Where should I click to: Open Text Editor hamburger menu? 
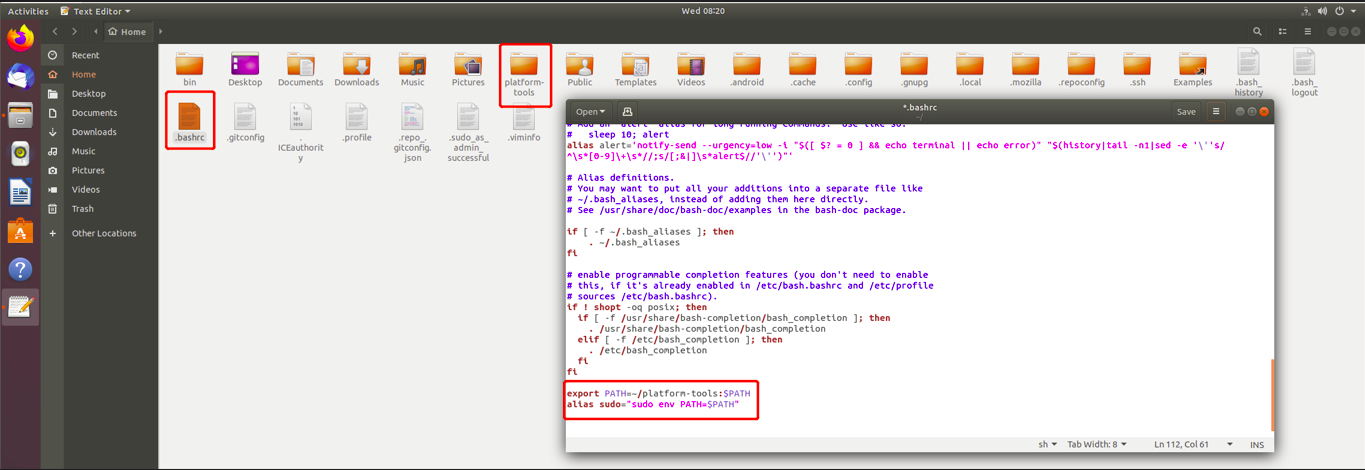[x=1216, y=112]
